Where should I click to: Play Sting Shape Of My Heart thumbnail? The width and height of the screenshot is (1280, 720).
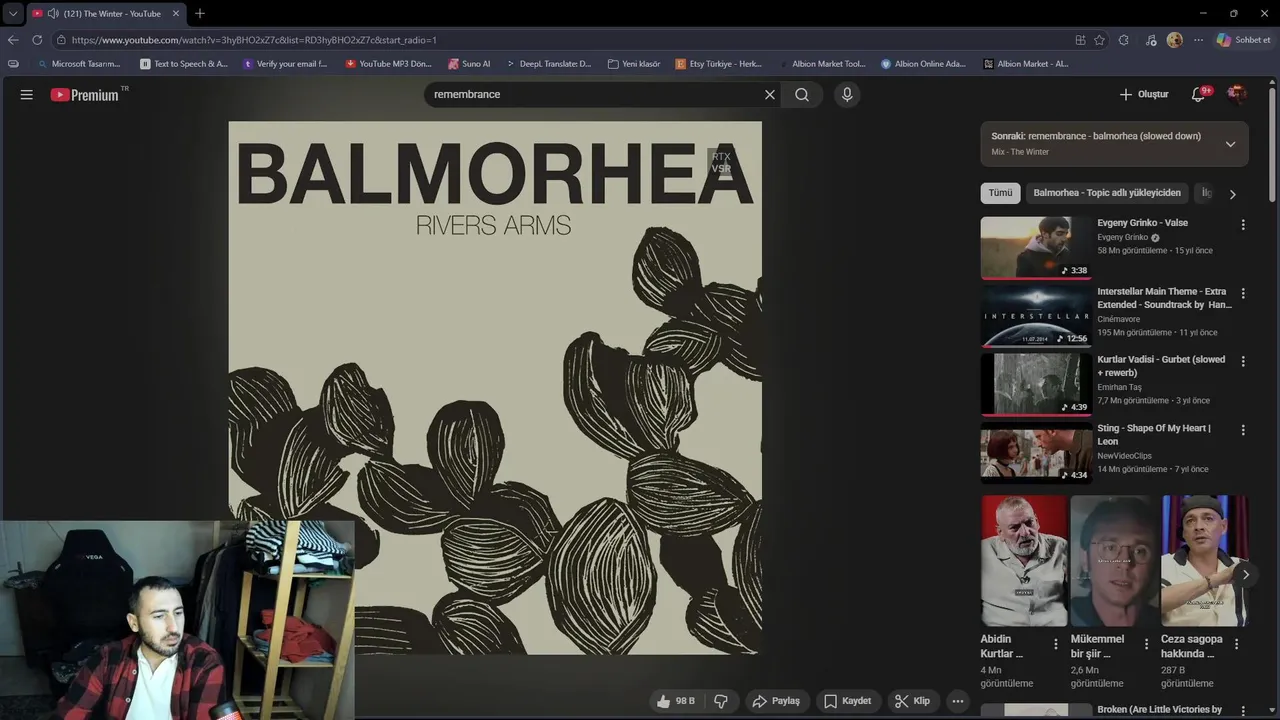click(x=1036, y=453)
